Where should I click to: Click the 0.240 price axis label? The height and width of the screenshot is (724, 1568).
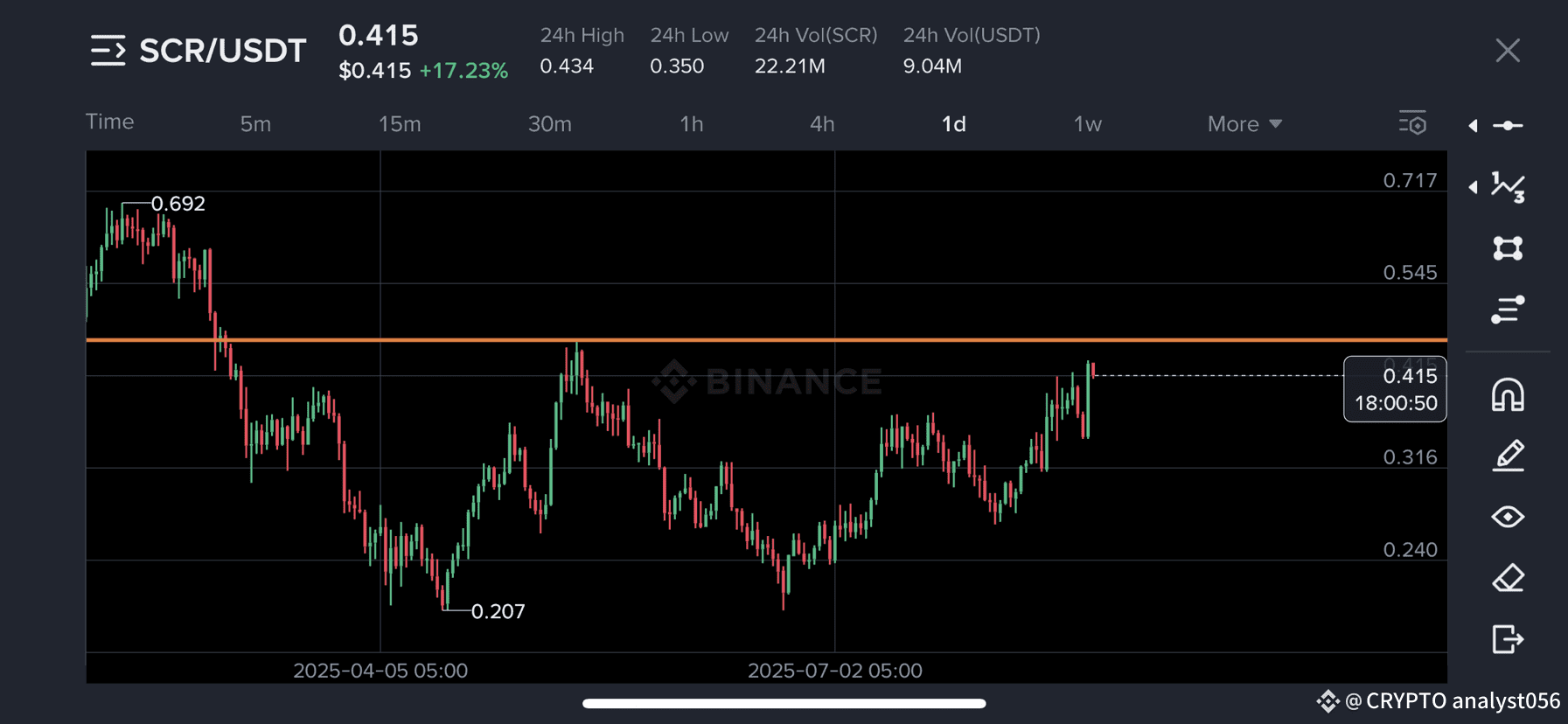(1410, 550)
